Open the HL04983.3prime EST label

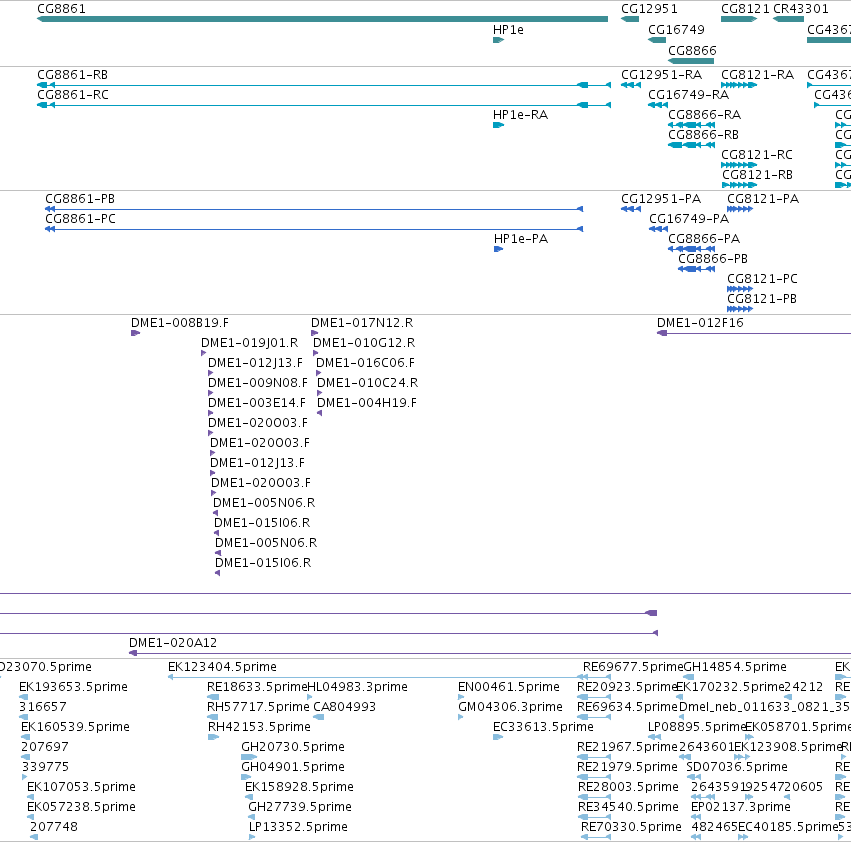pos(358,687)
